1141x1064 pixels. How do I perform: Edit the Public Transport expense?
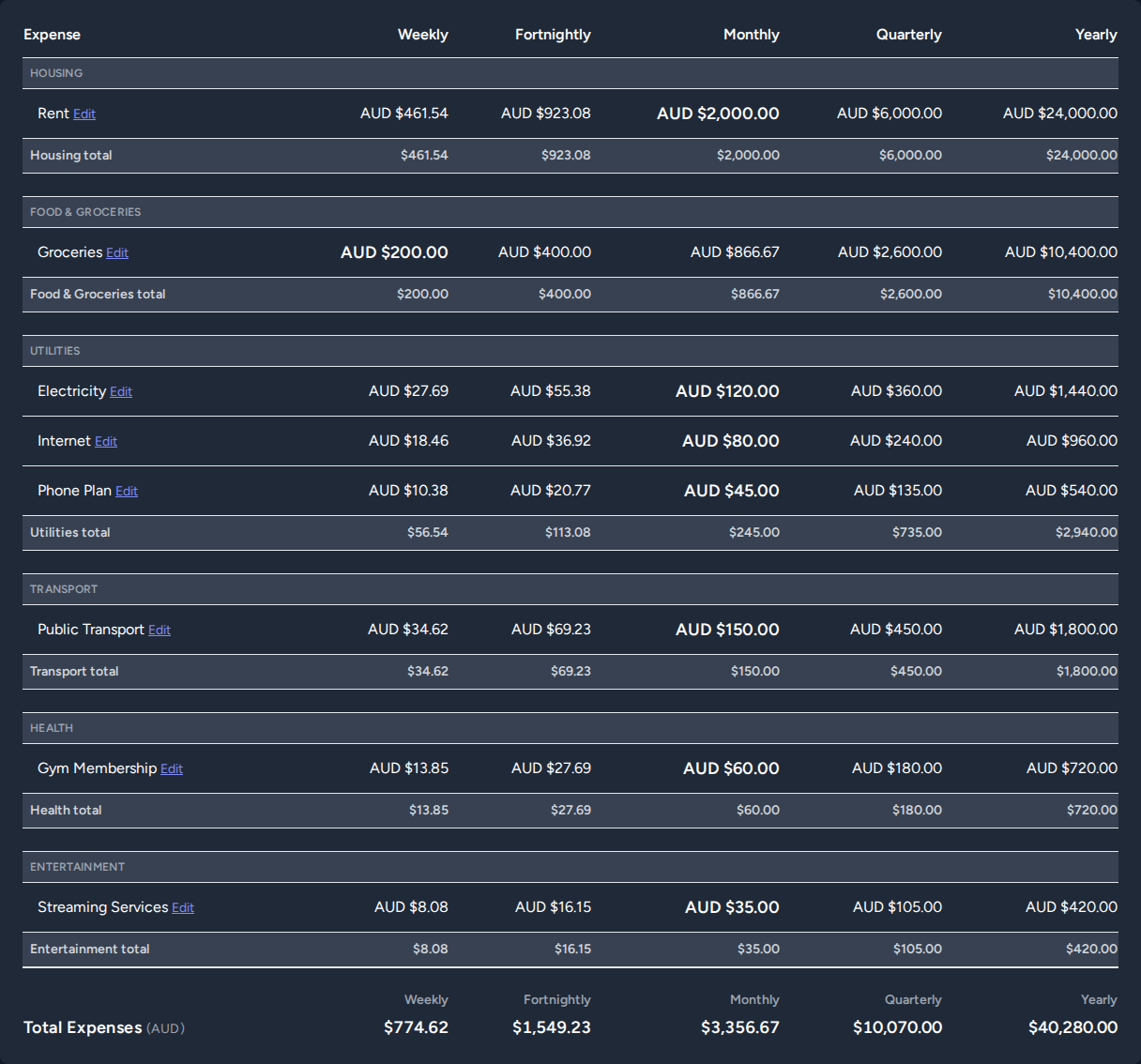click(160, 630)
